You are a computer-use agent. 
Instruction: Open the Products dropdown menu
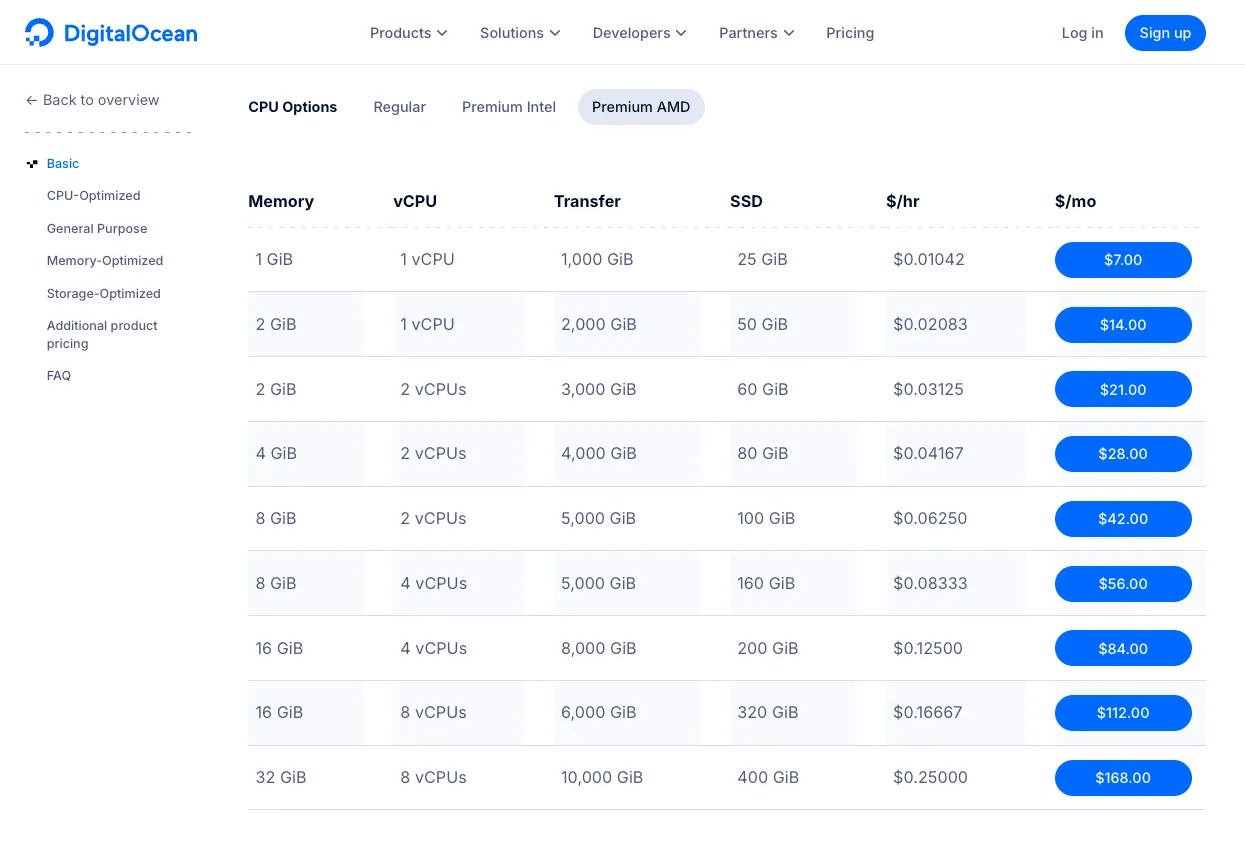pos(408,33)
